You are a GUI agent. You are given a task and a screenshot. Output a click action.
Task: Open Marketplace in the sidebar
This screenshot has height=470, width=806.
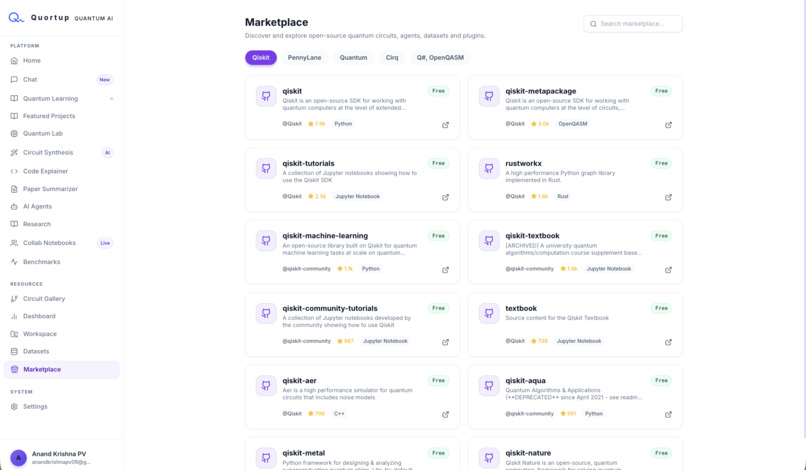[x=62, y=370]
